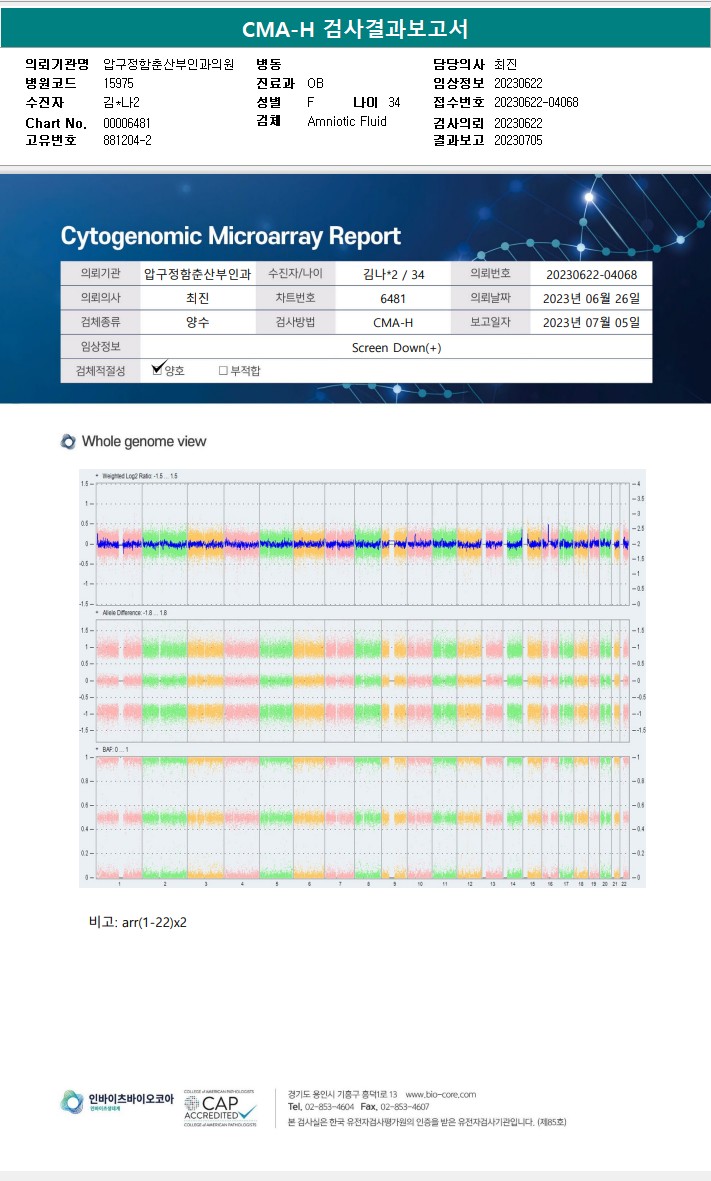Select the Screen Down(+) clinical info cell
The image size is (711, 1181).
click(396, 348)
